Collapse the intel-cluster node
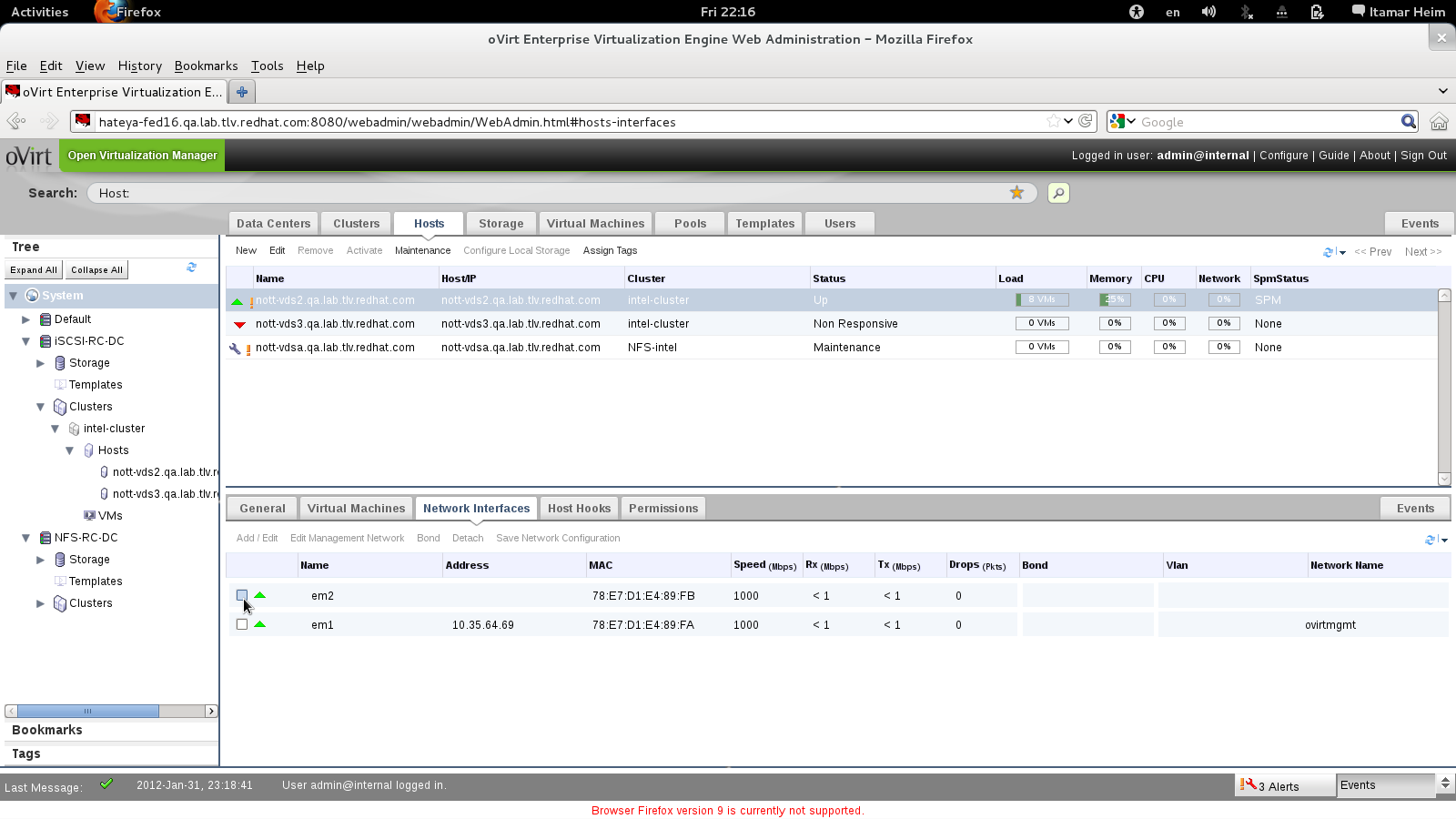Viewport: 1456px width, 819px height. tap(56, 429)
